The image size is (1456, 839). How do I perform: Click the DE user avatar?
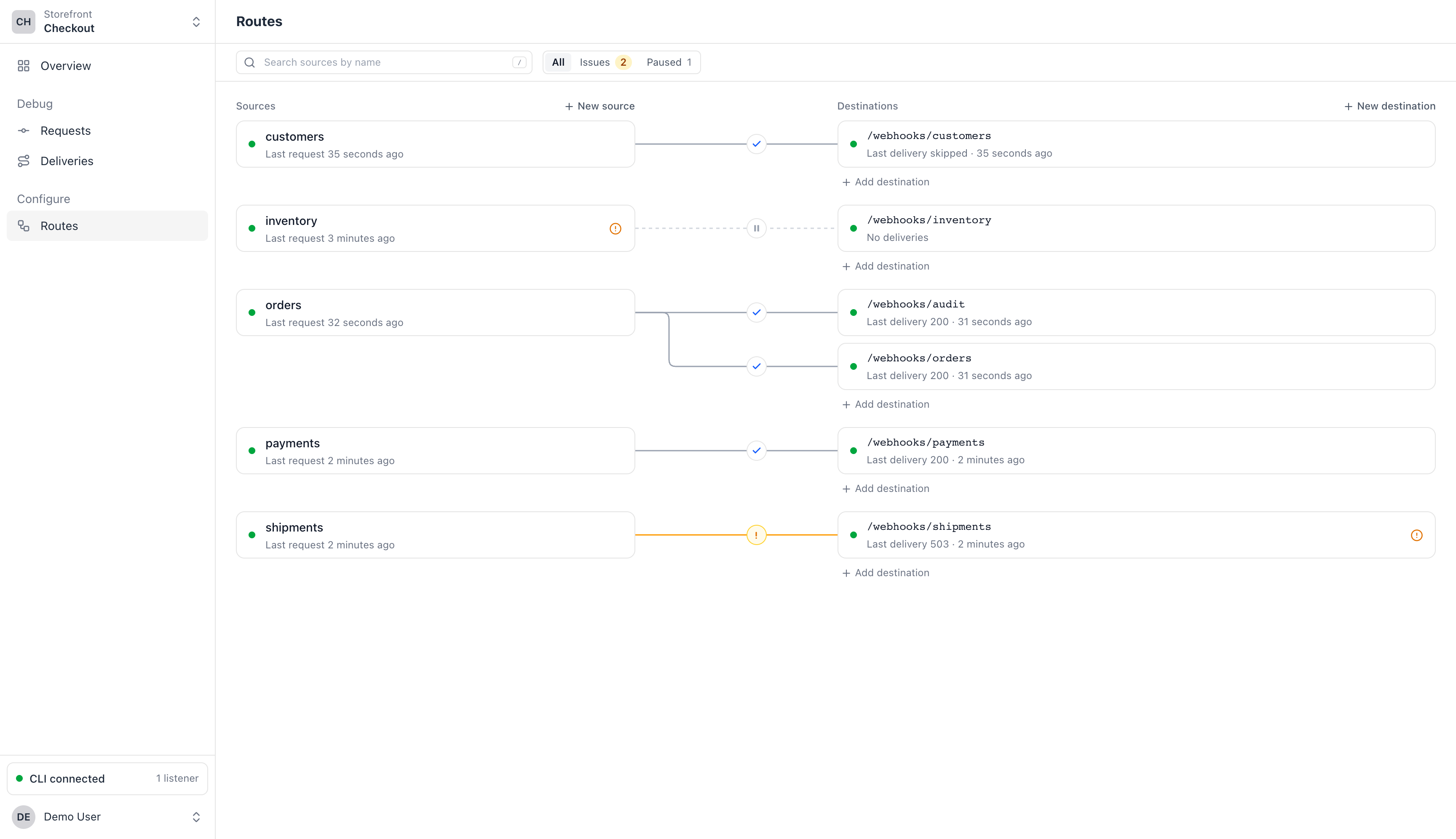point(24,817)
